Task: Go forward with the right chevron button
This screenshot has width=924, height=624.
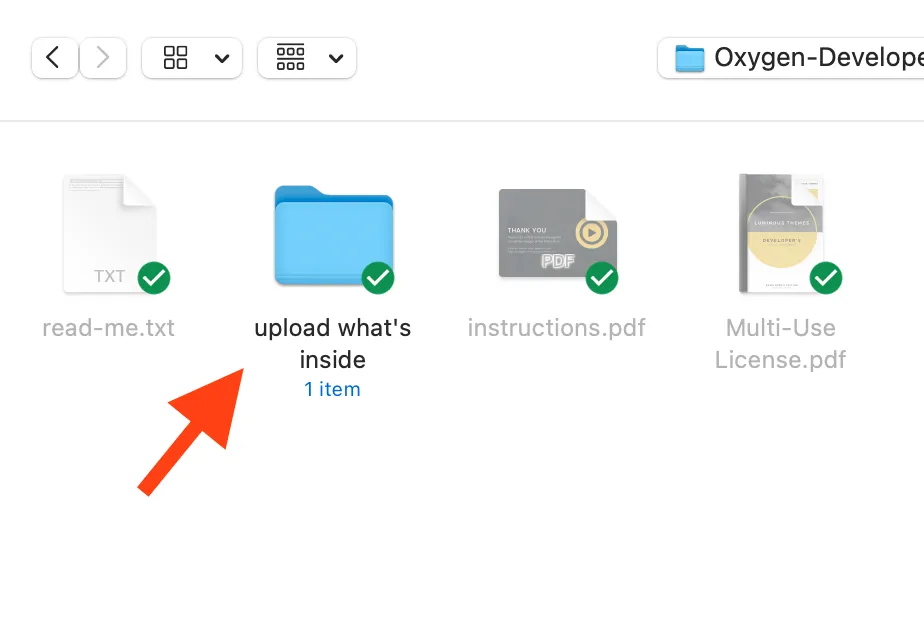Action: tap(103, 58)
